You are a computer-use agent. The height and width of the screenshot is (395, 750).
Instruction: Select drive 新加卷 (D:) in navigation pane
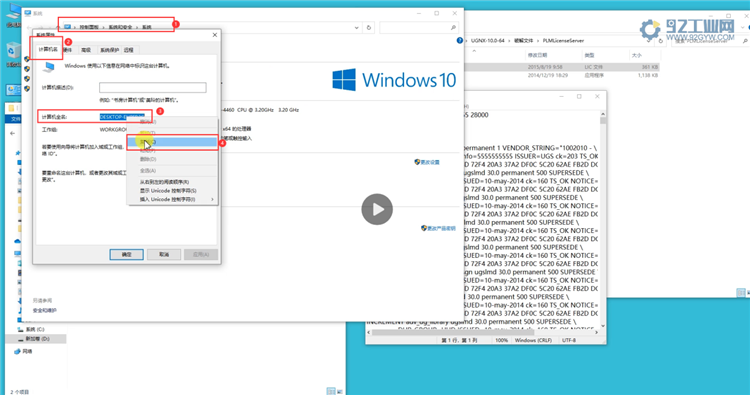point(36,339)
